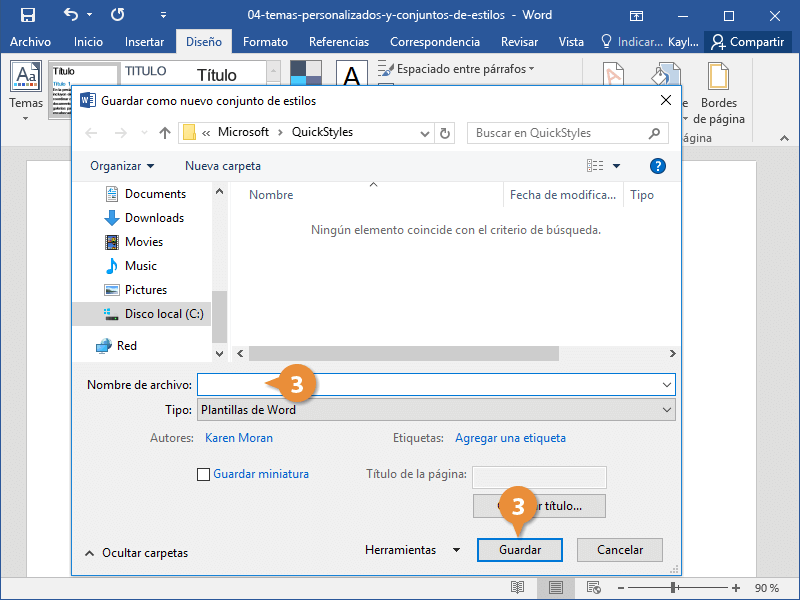Click the Redo icon in Word's title bar
The width and height of the screenshot is (800, 600).
pyautogui.click(x=118, y=14)
